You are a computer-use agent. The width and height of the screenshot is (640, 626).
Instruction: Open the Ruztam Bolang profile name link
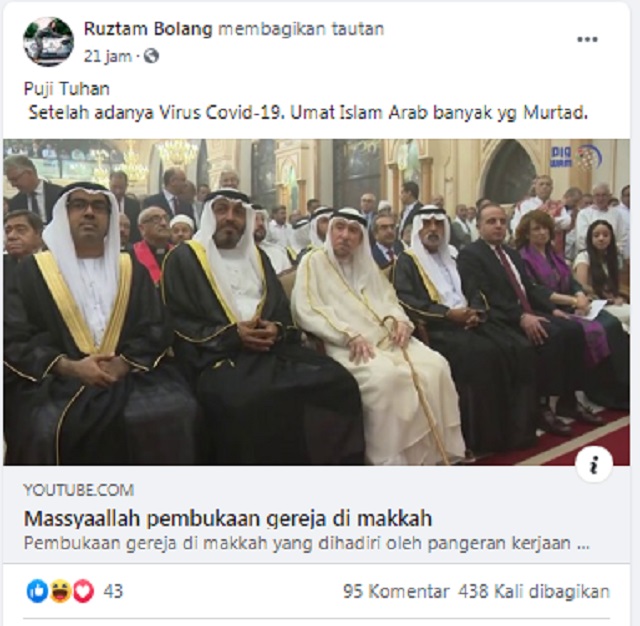coord(148,29)
